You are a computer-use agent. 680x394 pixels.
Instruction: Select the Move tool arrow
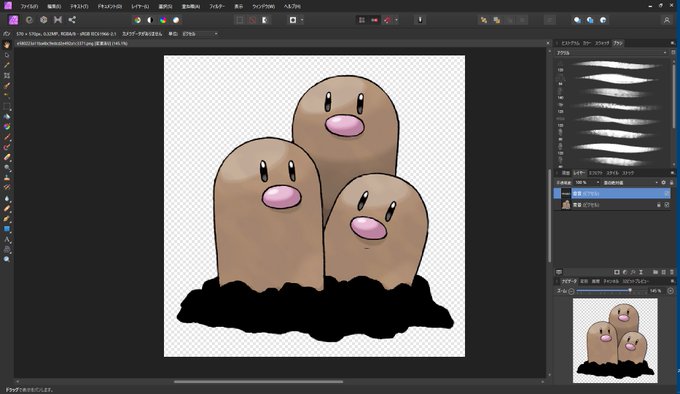pyautogui.click(x=7, y=55)
